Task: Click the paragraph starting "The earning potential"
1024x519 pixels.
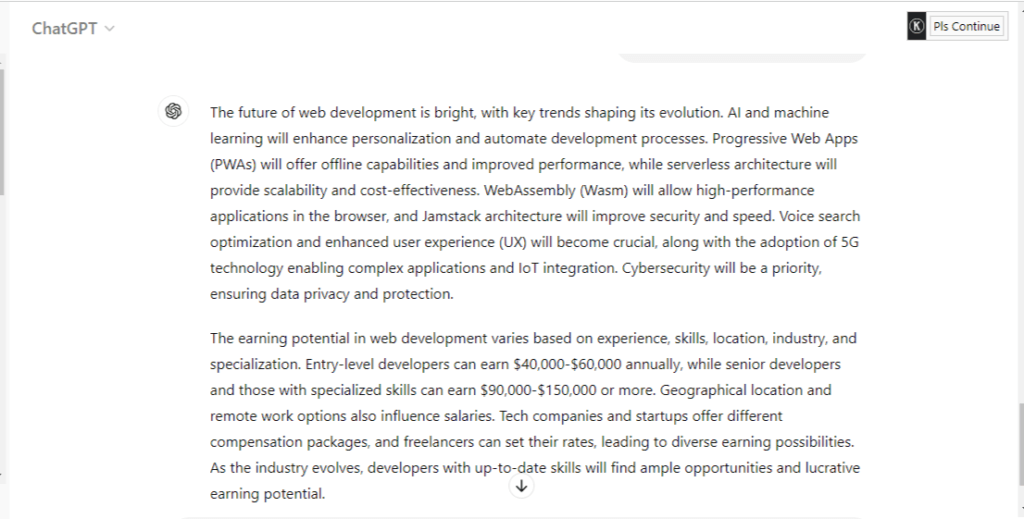Action: (x=535, y=416)
